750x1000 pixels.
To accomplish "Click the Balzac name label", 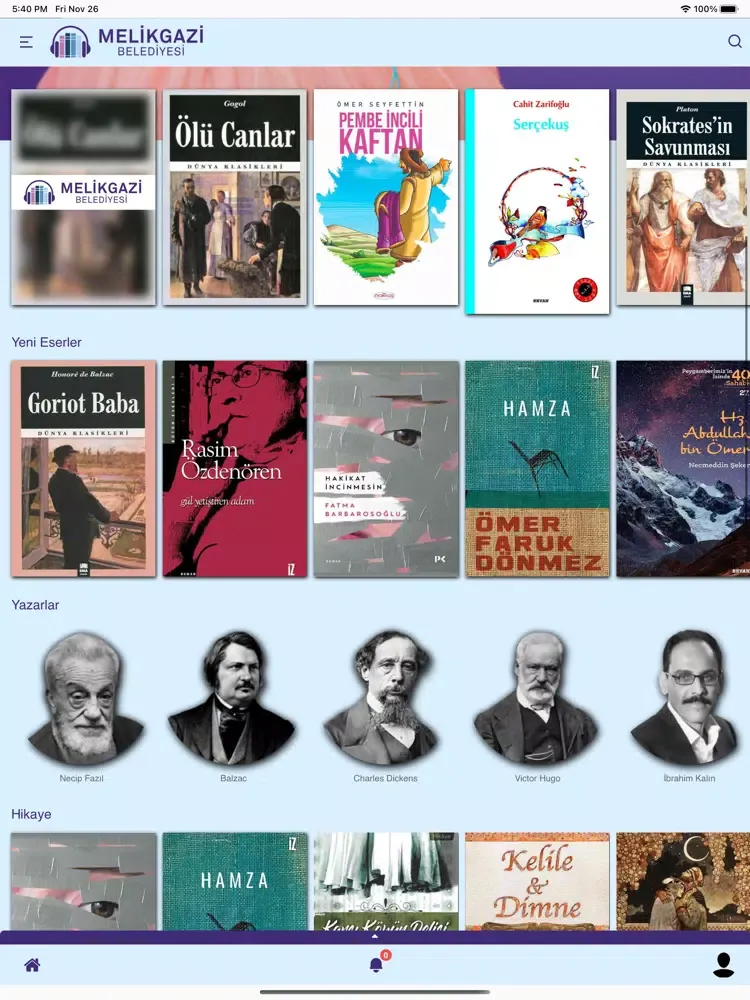I will click(233, 778).
